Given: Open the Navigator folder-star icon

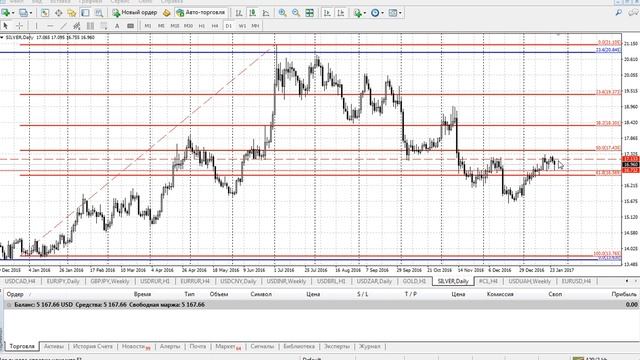Looking at the screenshot, I should 72,13.
